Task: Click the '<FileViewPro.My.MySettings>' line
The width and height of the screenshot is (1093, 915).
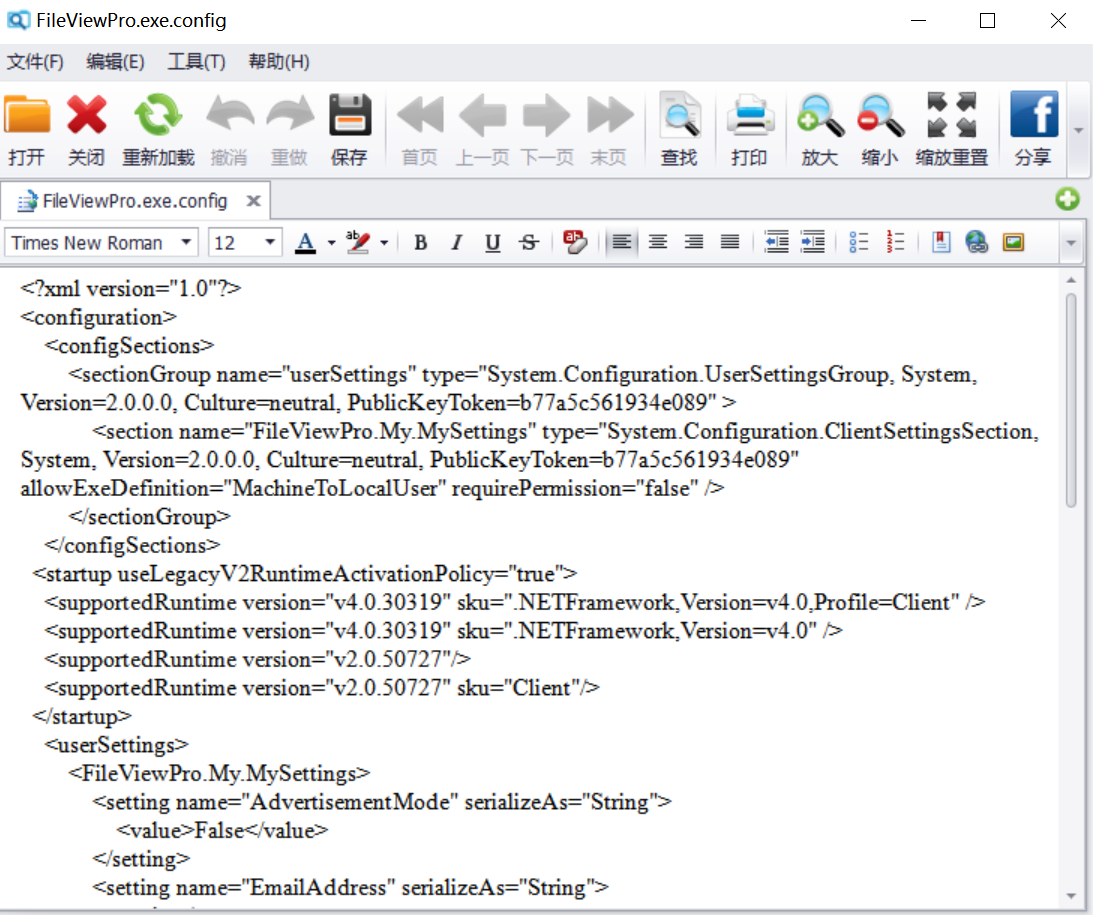Action: [x=219, y=774]
